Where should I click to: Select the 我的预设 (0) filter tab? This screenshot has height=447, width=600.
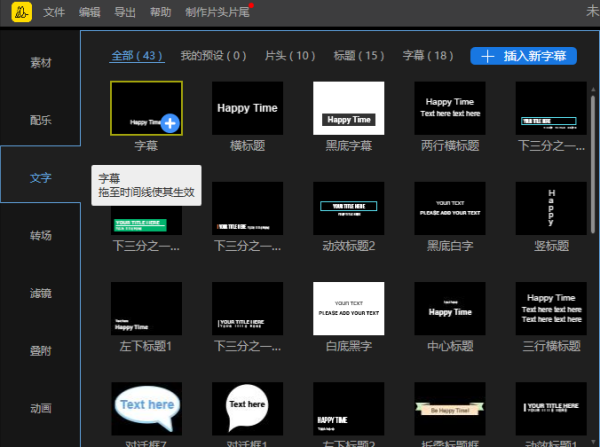point(214,56)
